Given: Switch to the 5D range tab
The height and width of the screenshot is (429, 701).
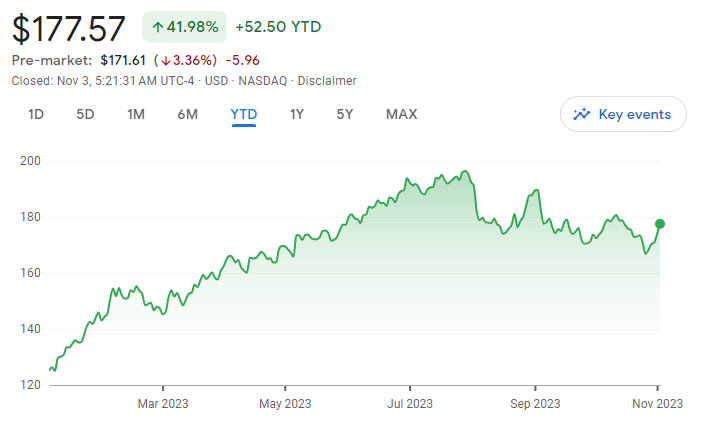Looking at the screenshot, I should (85, 114).
